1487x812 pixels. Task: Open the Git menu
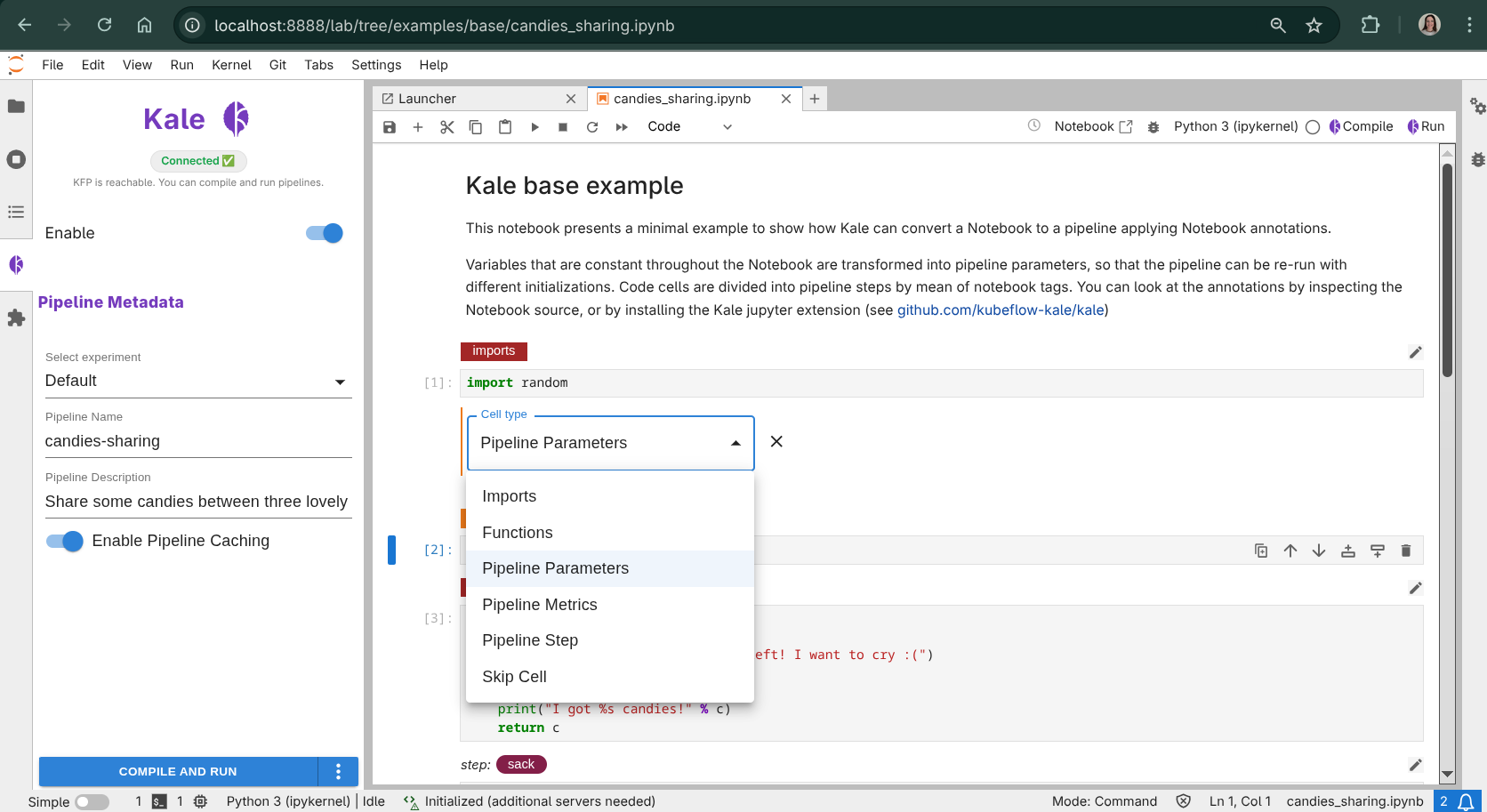tap(277, 65)
